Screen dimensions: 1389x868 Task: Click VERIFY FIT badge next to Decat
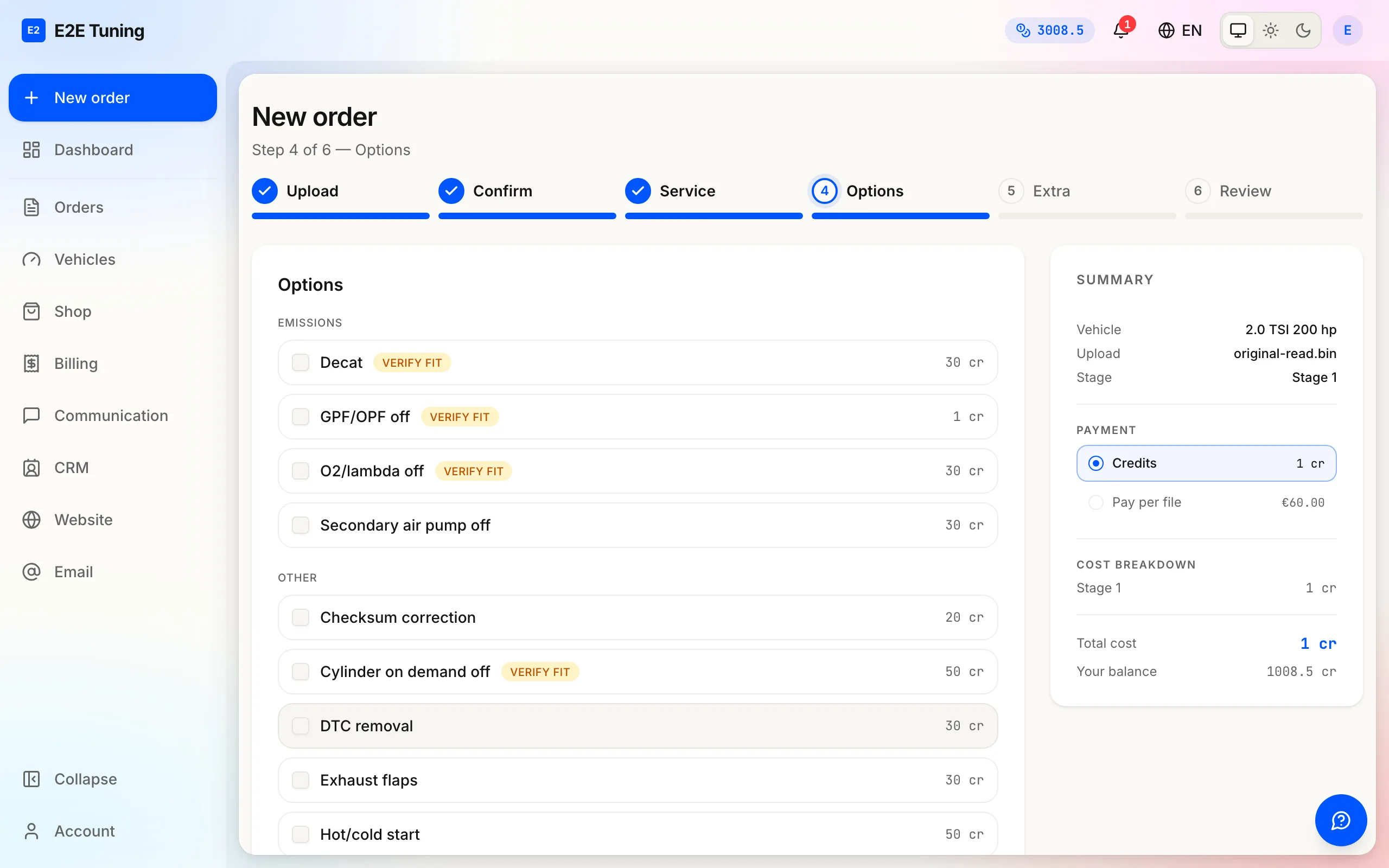tap(412, 363)
